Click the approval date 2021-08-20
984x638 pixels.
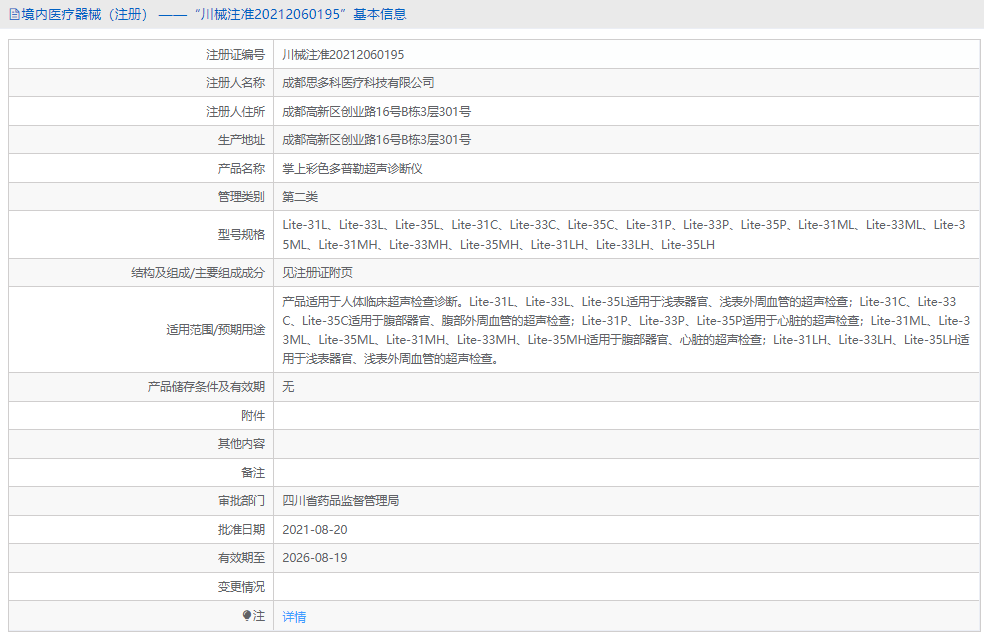[315, 529]
